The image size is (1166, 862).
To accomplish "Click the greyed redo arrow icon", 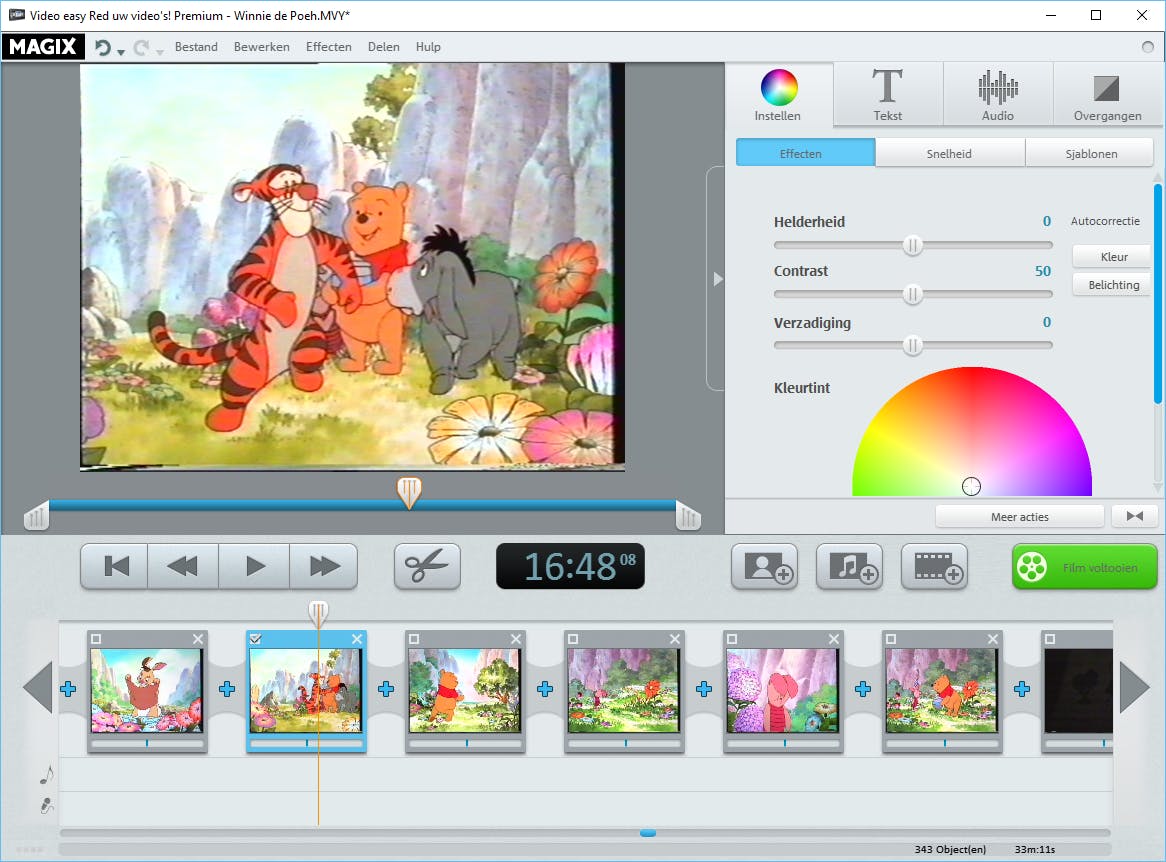I will [x=141, y=48].
